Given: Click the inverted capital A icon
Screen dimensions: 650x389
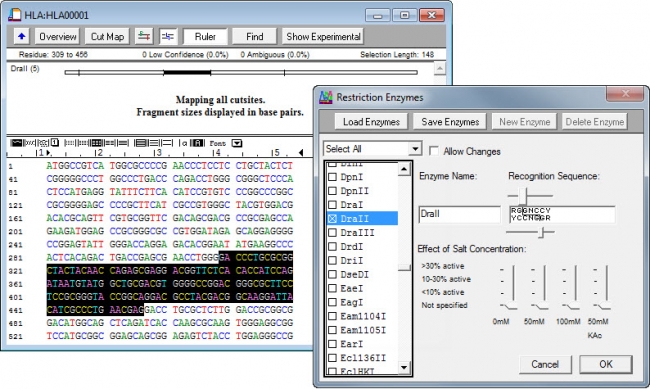Looking at the screenshot, I should click(x=197, y=143).
